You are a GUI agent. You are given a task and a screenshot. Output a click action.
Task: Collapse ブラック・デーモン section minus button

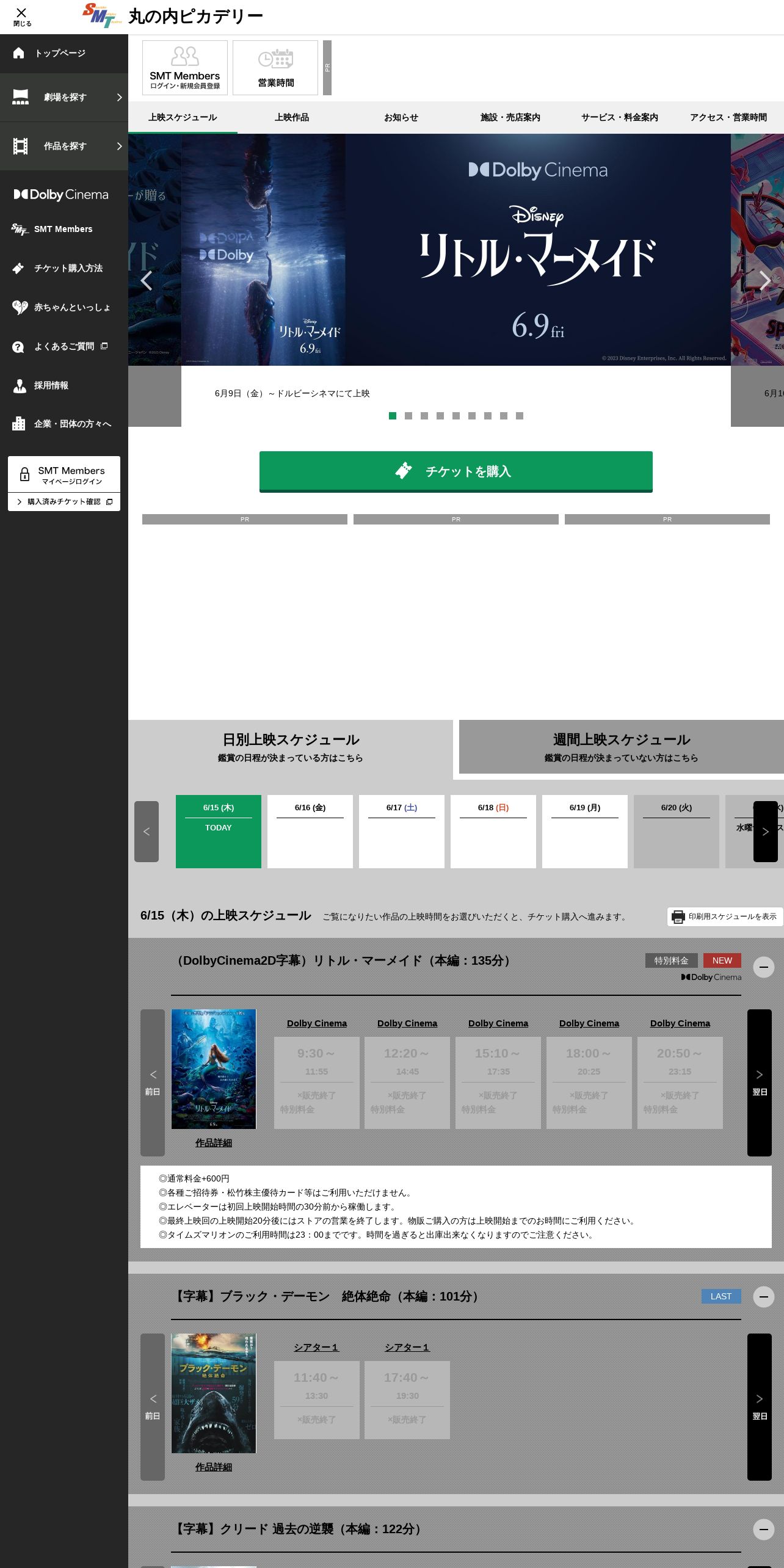click(764, 1296)
